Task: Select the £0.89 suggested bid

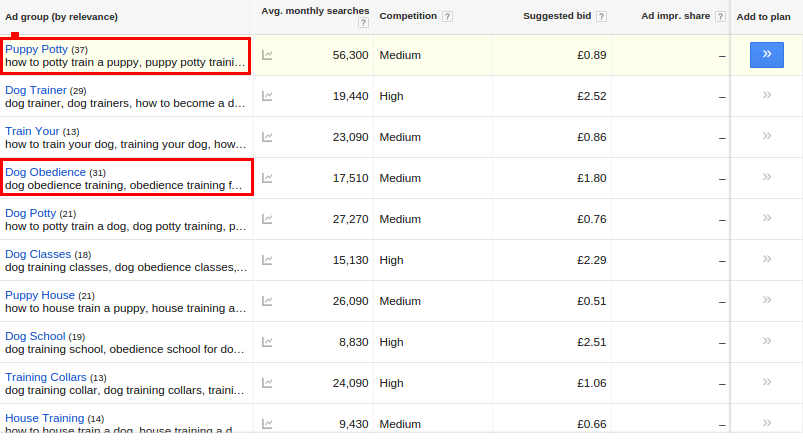Action: 591,55
